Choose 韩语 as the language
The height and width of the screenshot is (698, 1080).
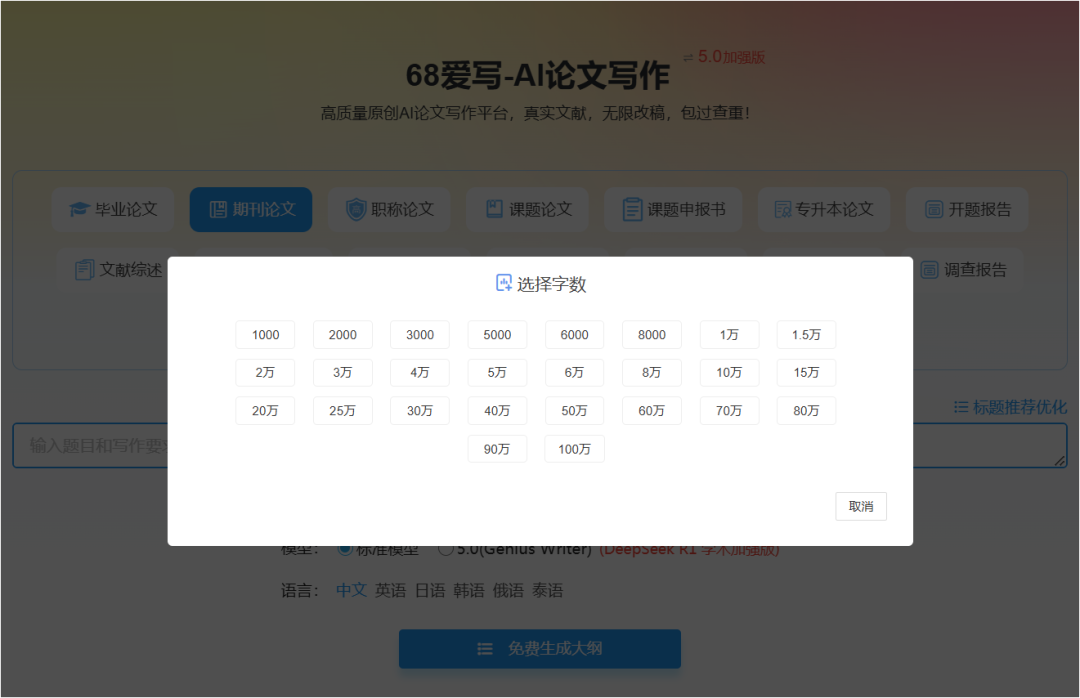click(x=469, y=591)
